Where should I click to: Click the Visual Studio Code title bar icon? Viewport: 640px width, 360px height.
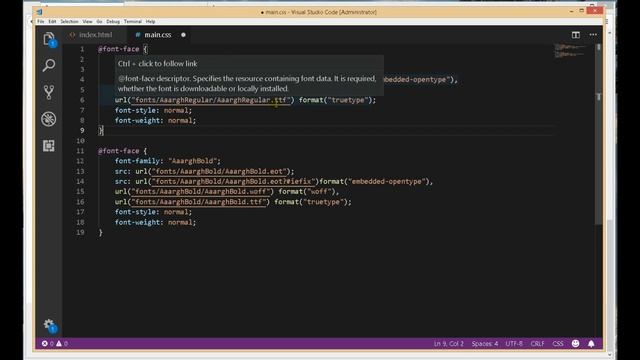pos(40,12)
